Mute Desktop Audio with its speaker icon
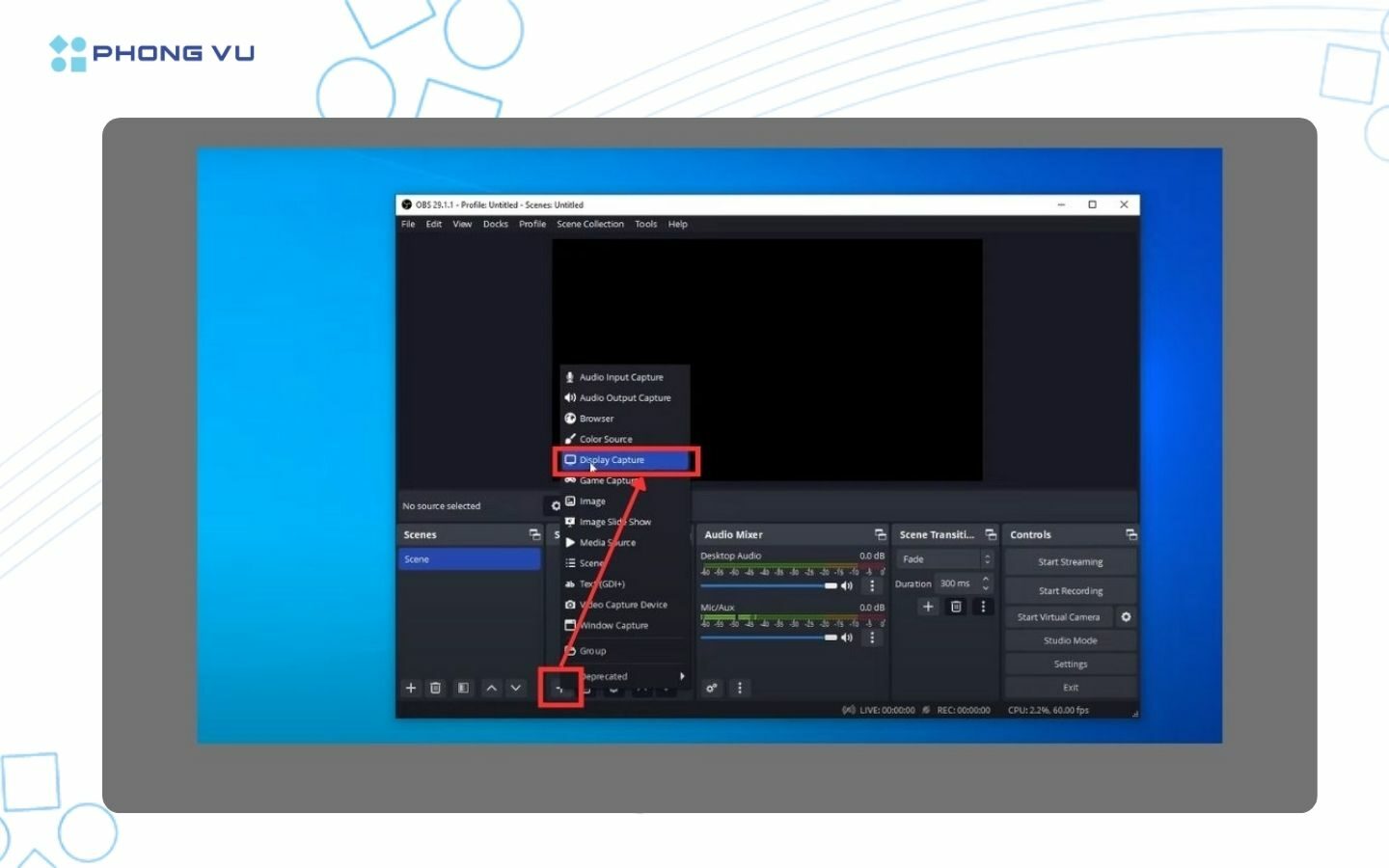 click(x=847, y=585)
